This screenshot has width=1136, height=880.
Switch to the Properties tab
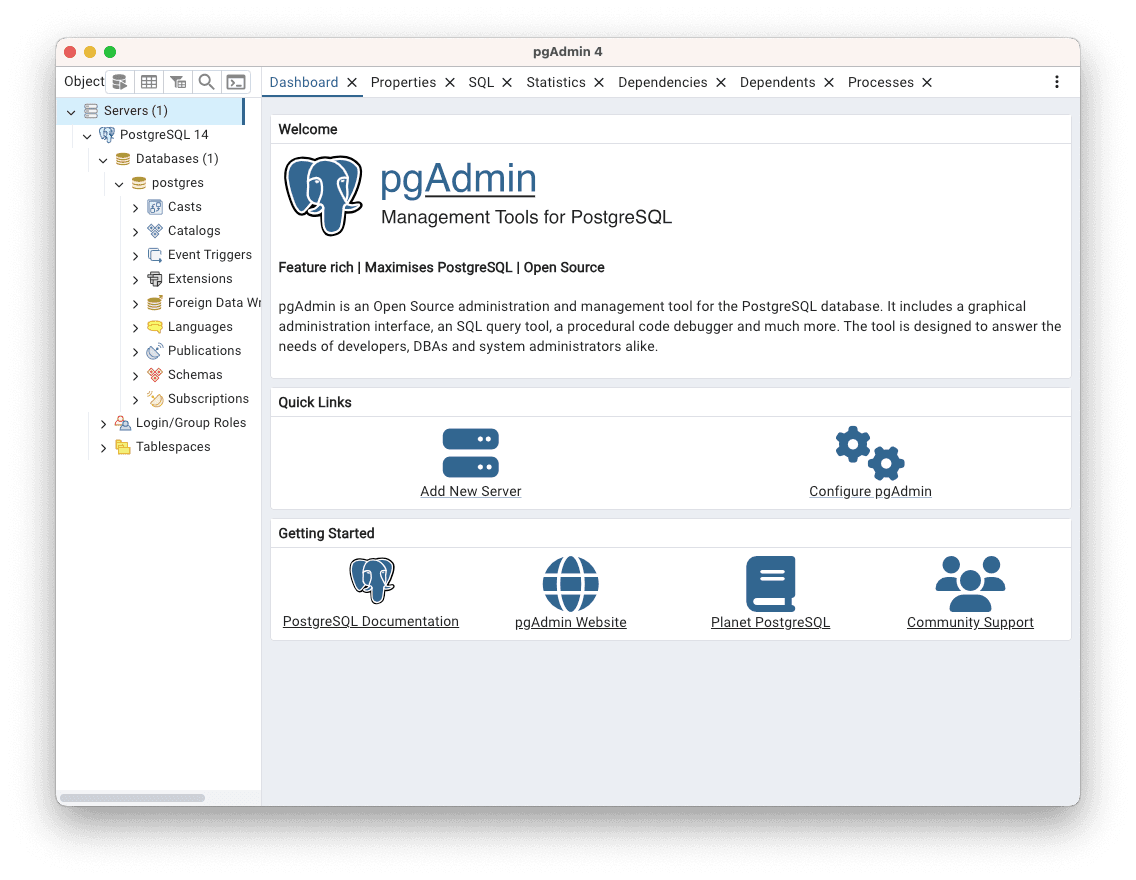[403, 83]
